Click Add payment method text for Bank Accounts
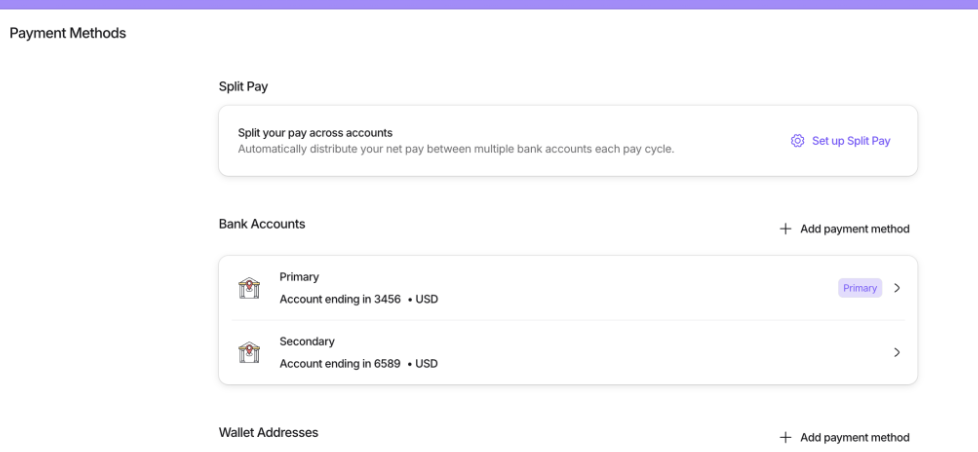The height and width of the screenshot is (452, 978). (854, 229)
